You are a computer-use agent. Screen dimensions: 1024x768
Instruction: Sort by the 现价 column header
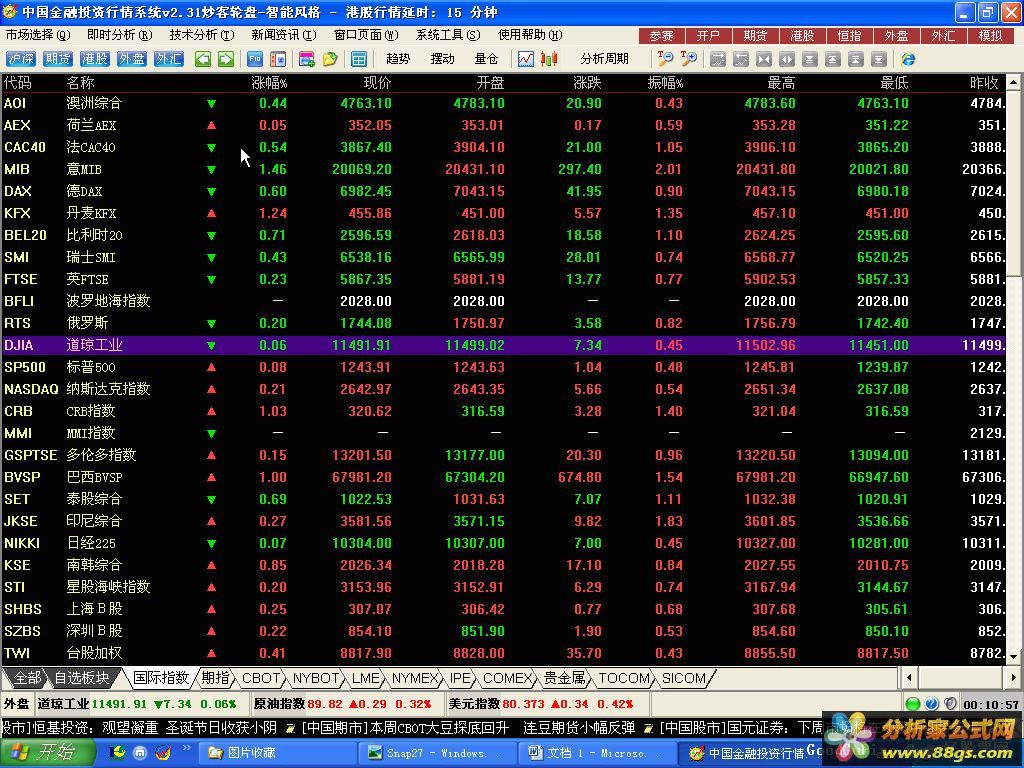coord(377,83)
